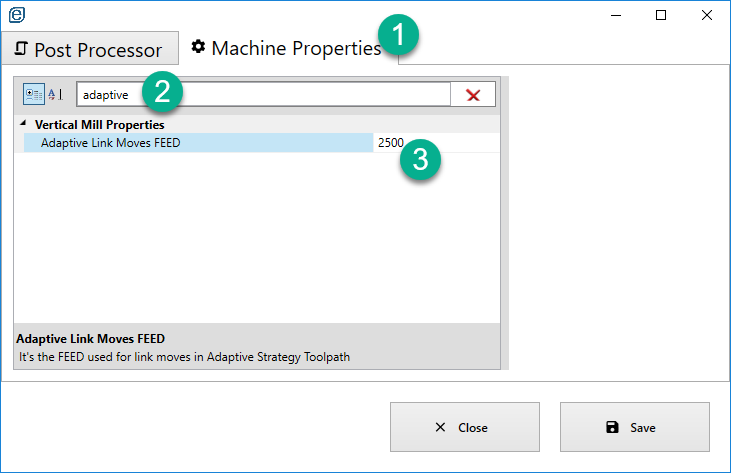The width and height of the screenshot is (731, 473).
Task: Clear the search with the red X
Action: [473, 94]
